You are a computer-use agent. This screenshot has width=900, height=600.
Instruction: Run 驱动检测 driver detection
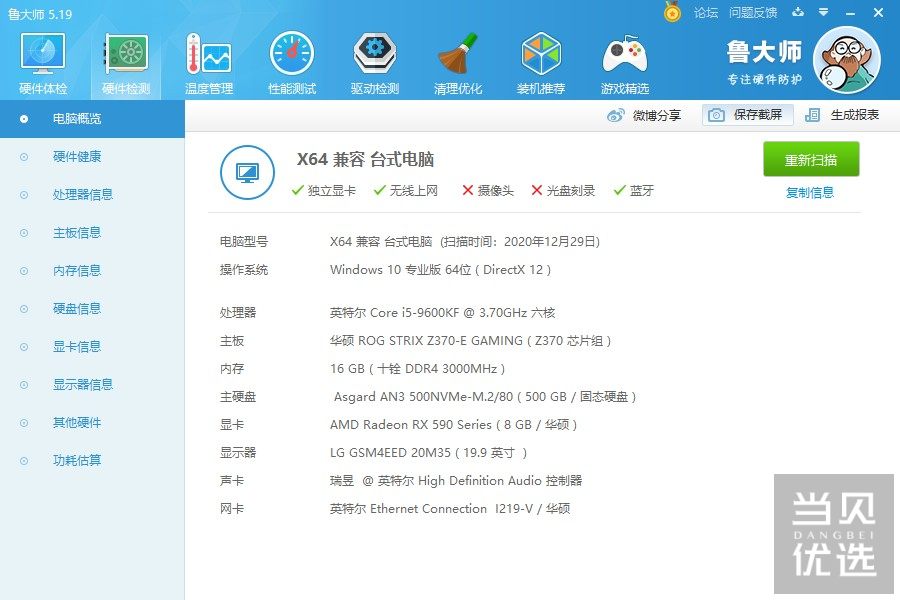pyautogui.click(x=373, y=60)
